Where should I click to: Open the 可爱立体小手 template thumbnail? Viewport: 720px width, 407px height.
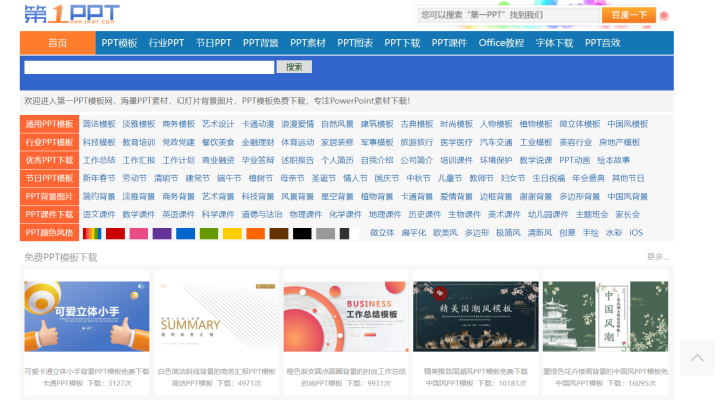(87, 317)
